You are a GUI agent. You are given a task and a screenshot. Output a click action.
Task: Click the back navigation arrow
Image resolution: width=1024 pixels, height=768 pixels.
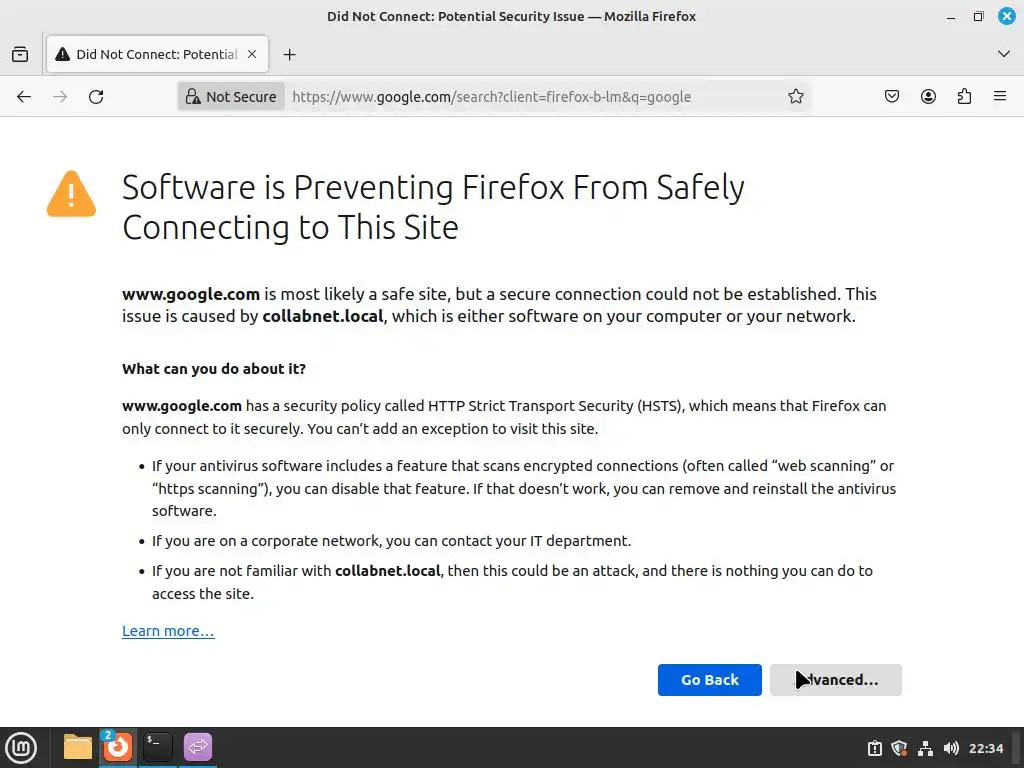24,97
